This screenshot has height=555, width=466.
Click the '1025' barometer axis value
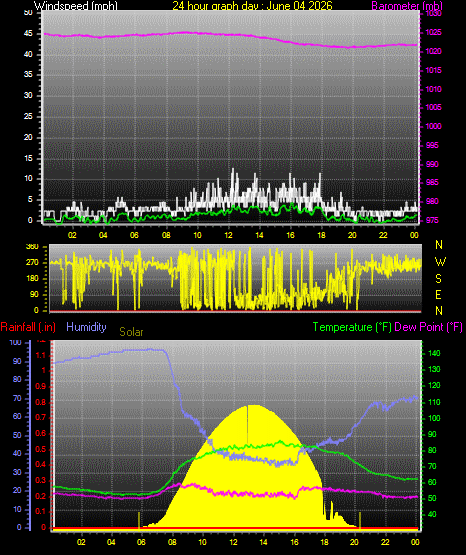pyautogui.click(x=433, y=33)
